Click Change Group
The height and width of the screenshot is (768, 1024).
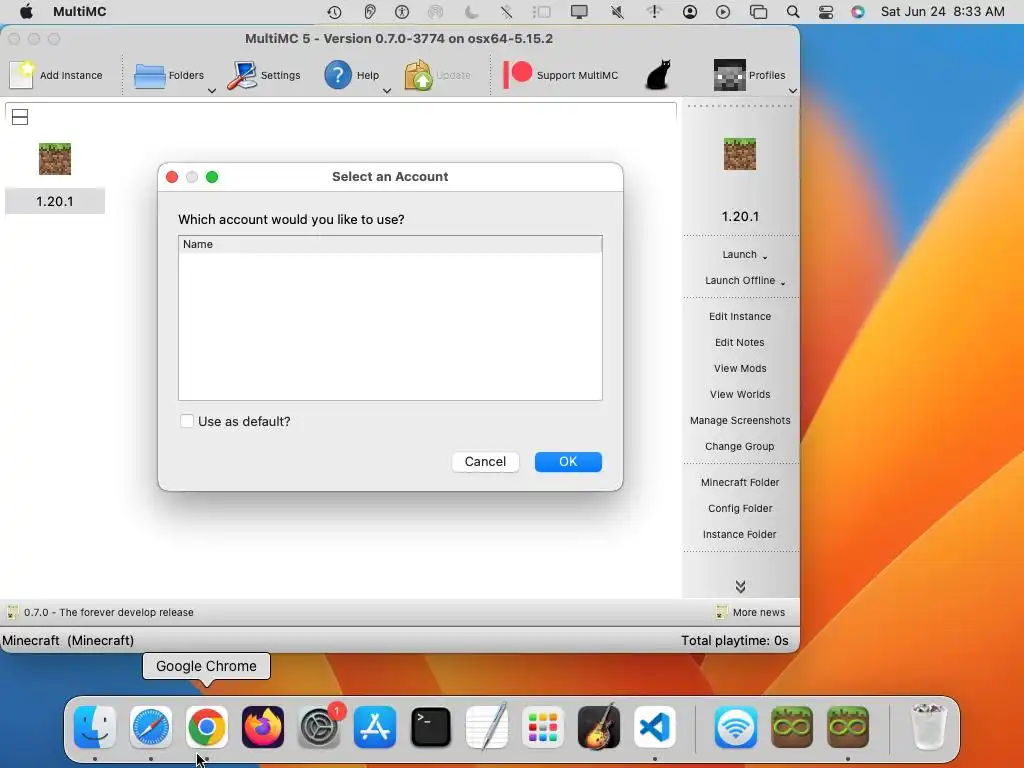740,447
